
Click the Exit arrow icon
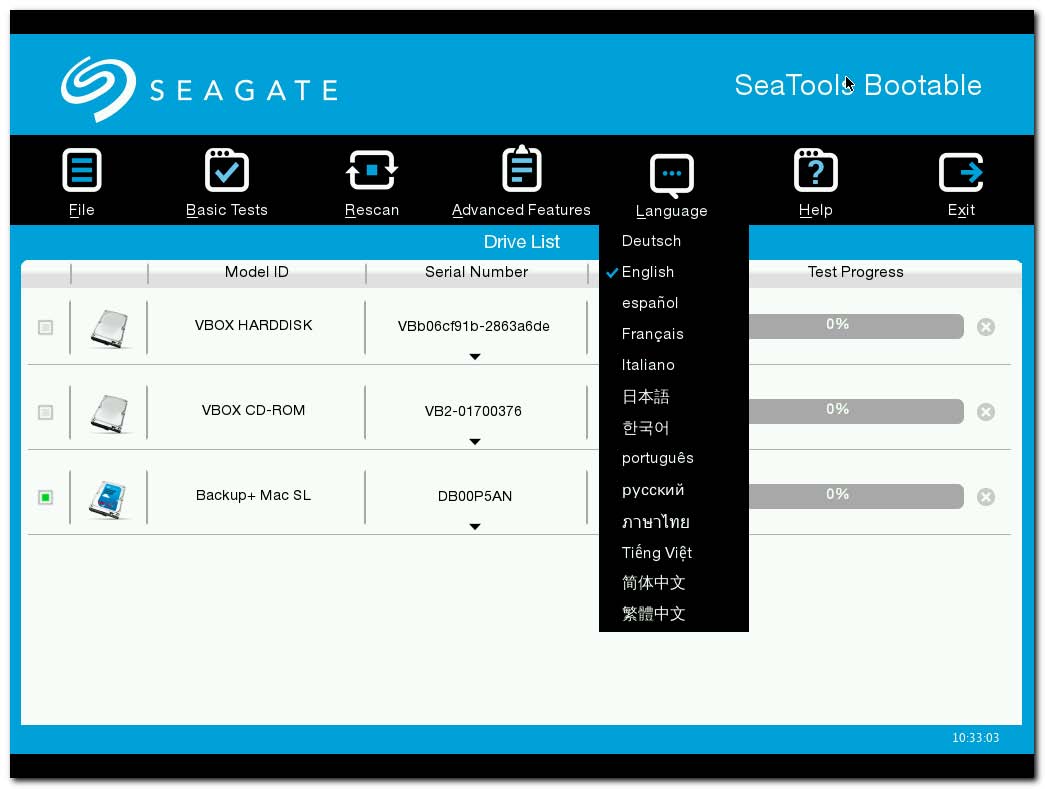coord(960,168)
